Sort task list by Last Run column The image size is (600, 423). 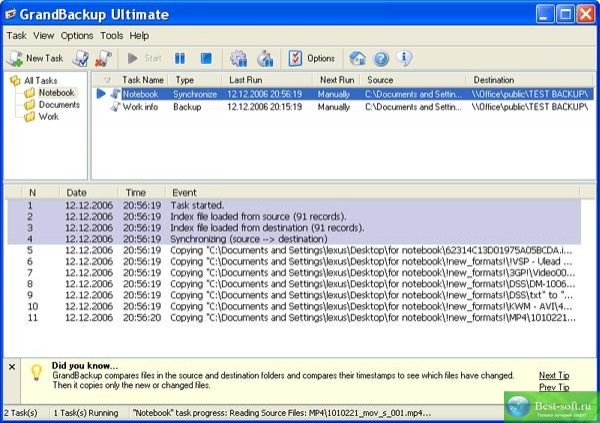[246, 78]
